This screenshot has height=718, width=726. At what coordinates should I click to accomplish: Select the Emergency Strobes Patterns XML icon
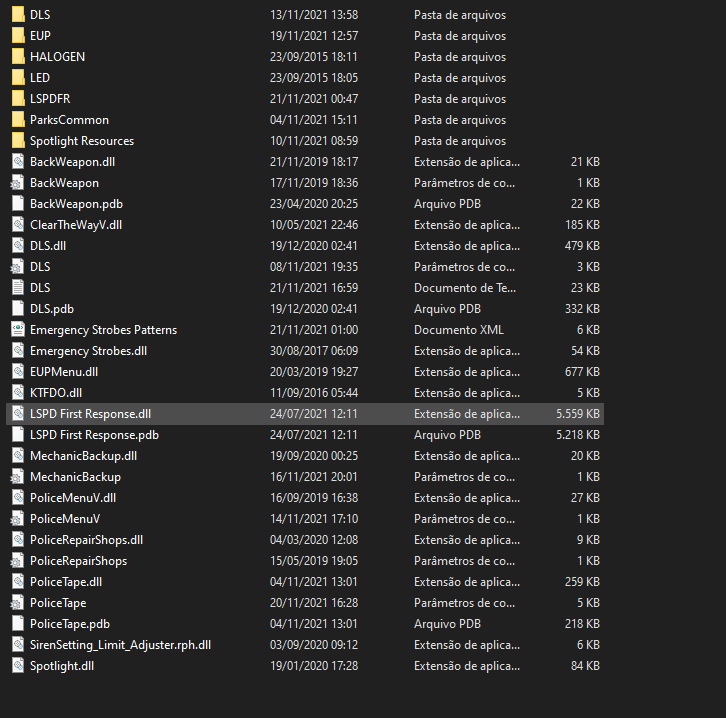[x=18, y=330]
